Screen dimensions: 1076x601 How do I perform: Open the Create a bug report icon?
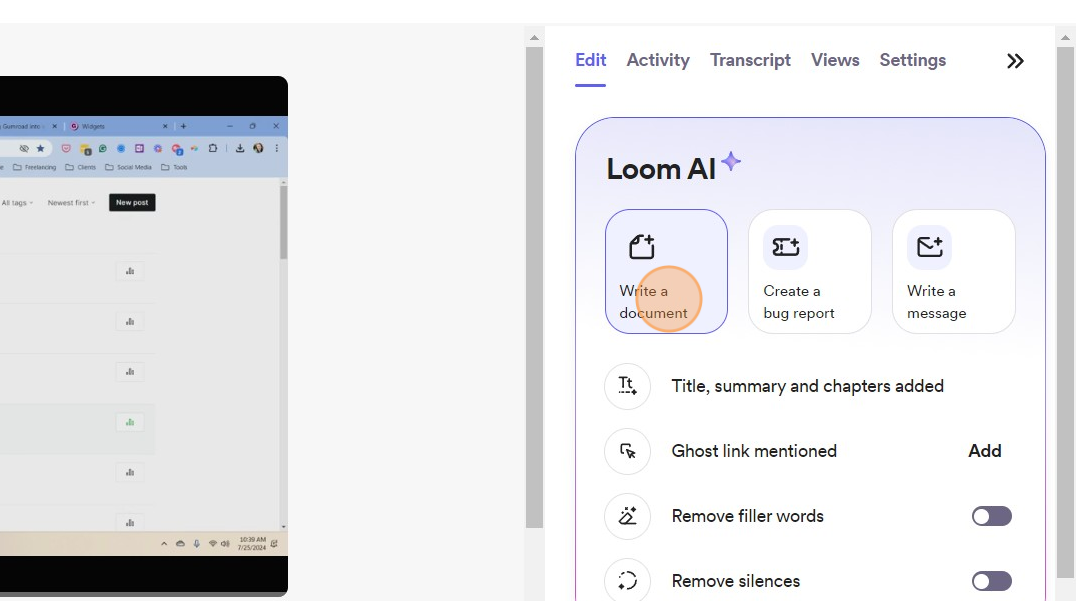pyautogui.click(x=784, y=246)
